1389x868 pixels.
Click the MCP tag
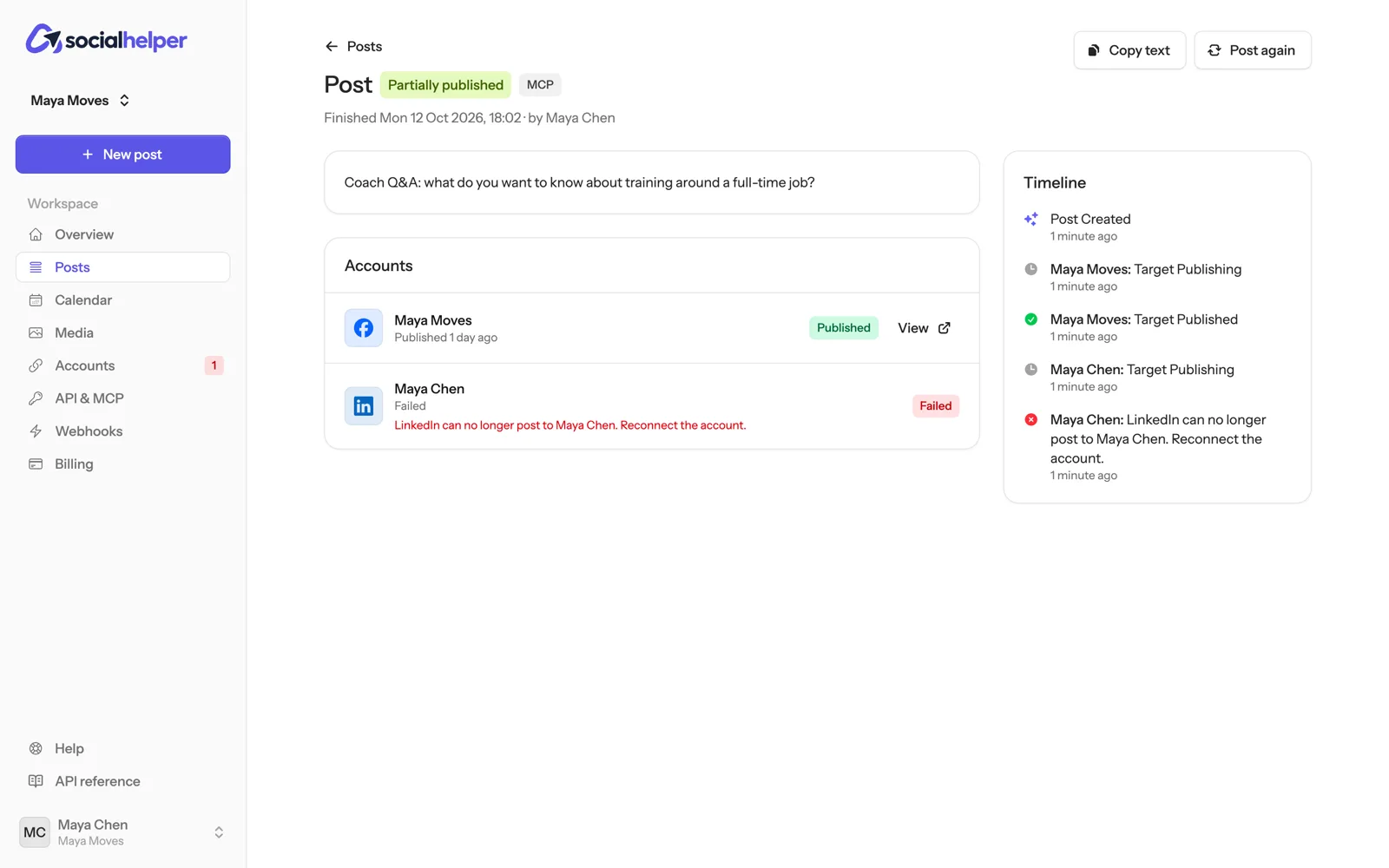pyautogui.click(x=540, y=85)
